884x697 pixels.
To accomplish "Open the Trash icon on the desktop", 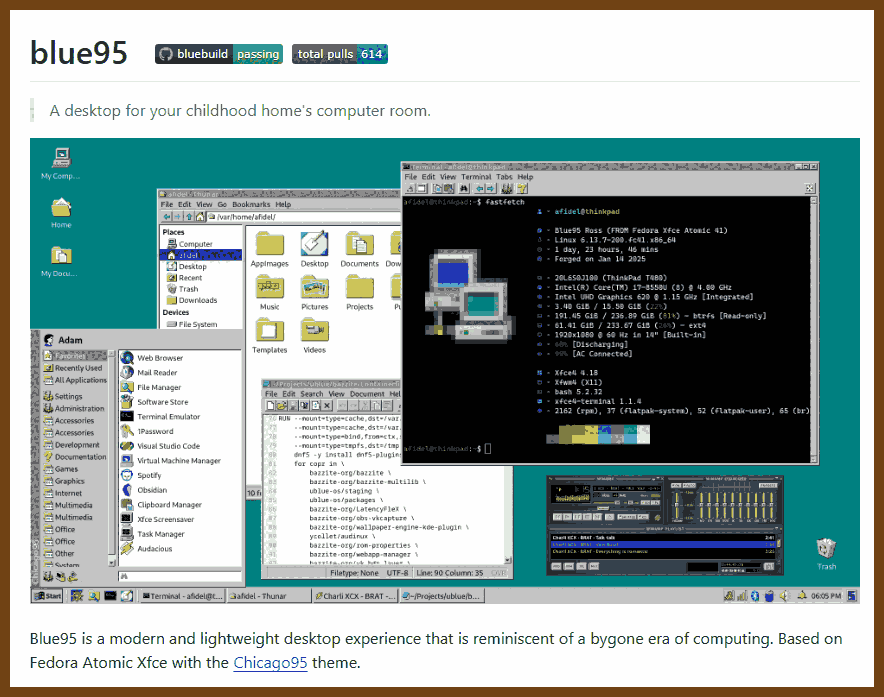I will (826, 554).
